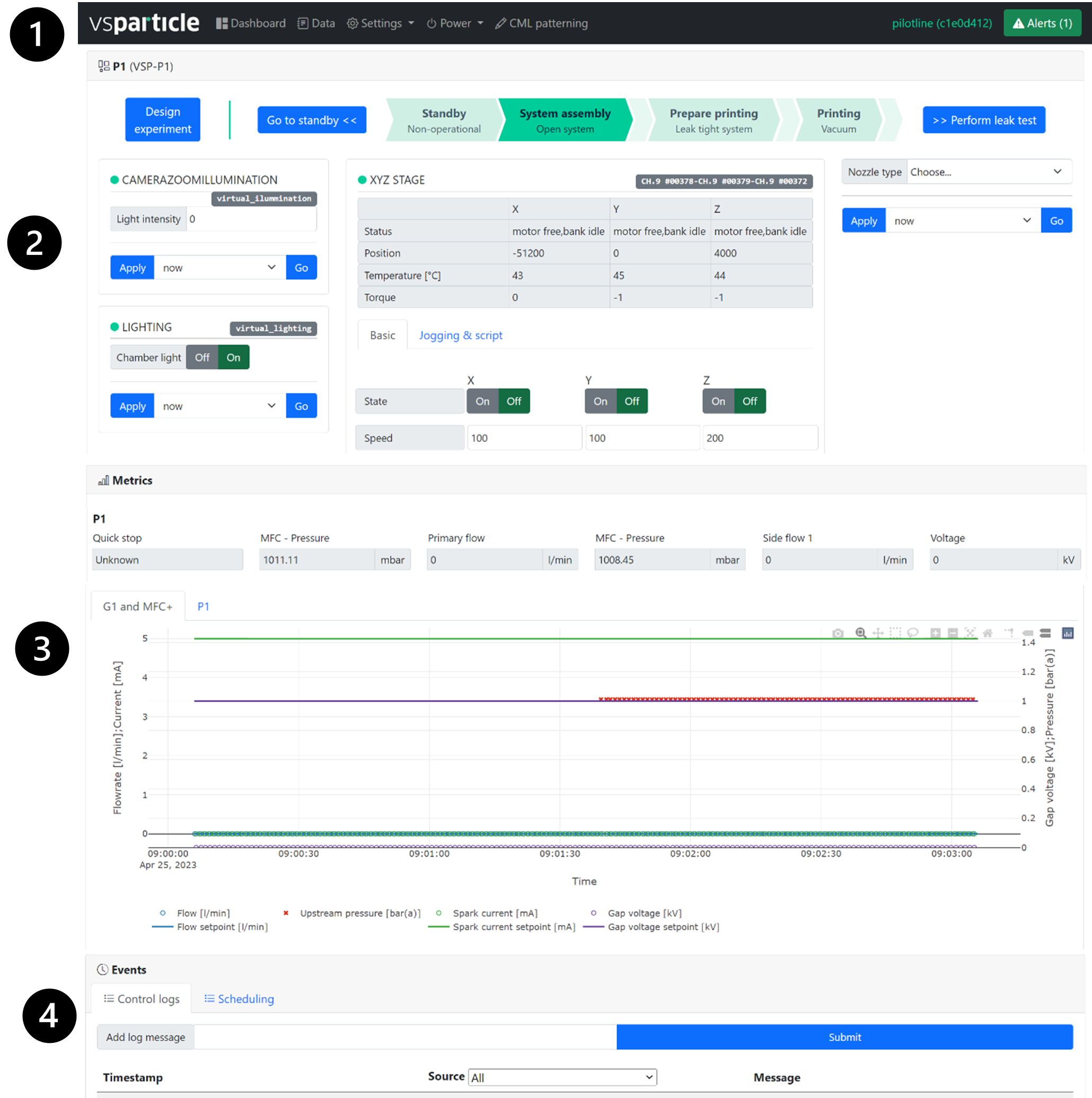Switch X axis State to On

point(482,401)
